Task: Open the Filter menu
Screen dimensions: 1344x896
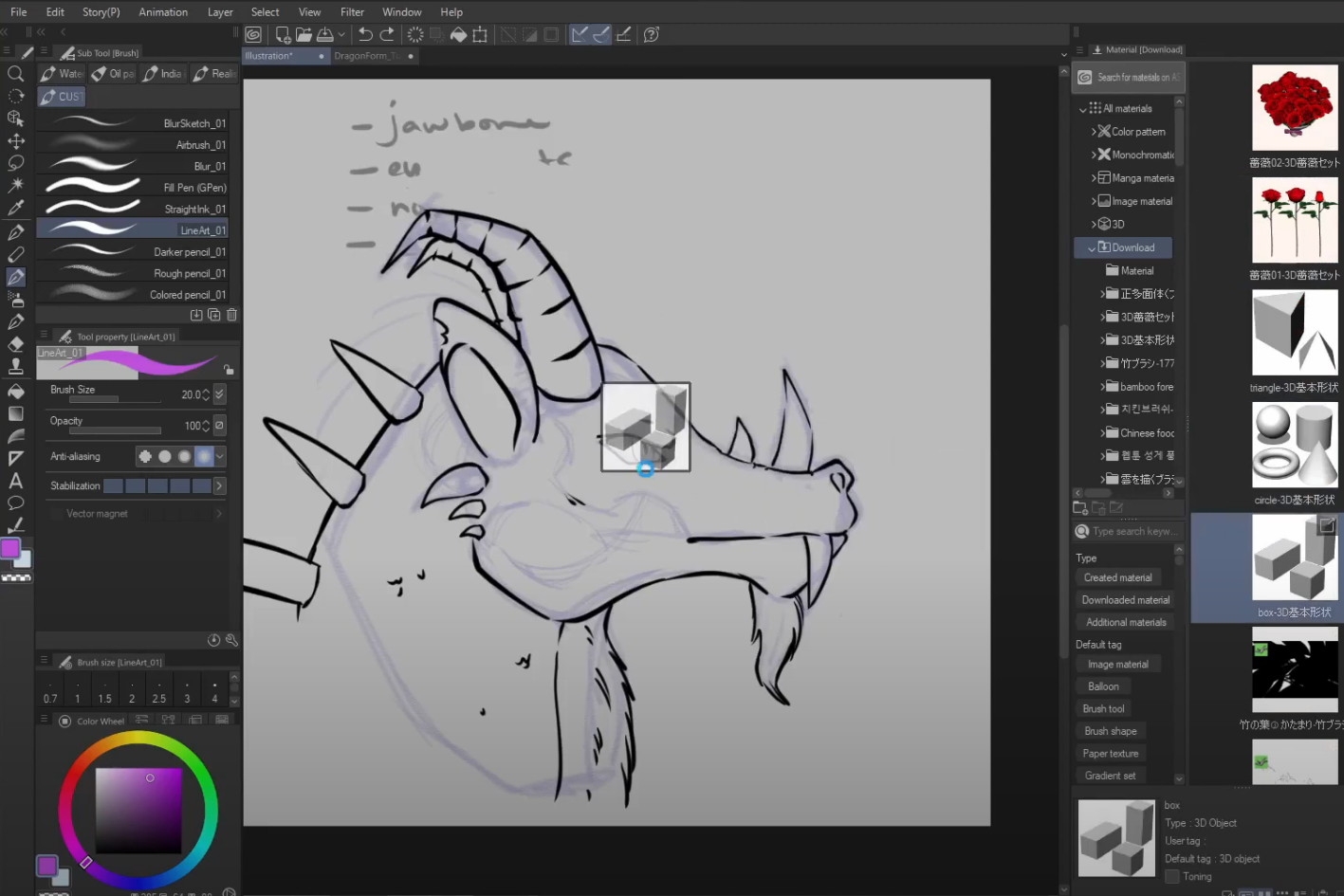Action: [x=352, y=12]
